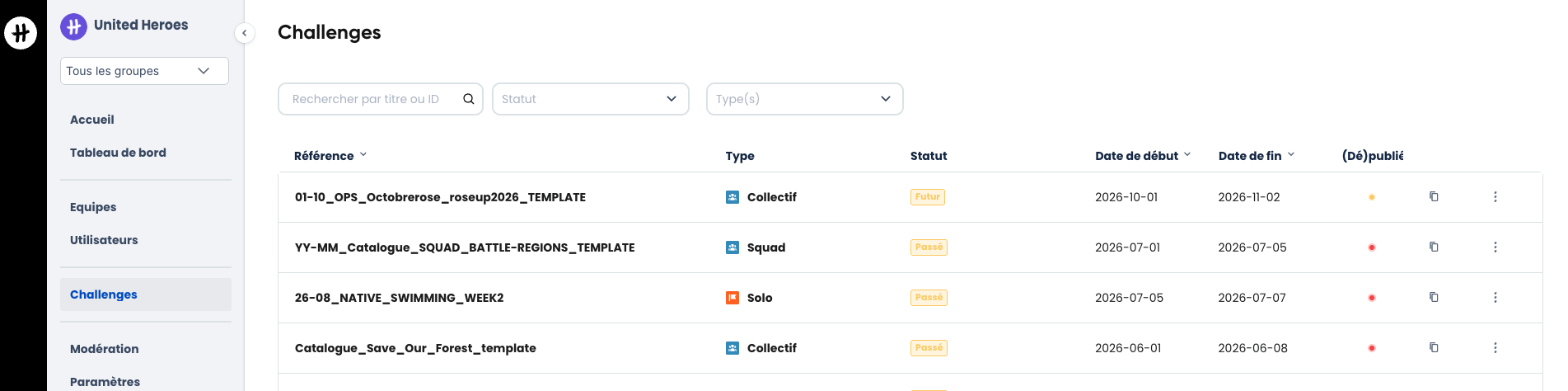Toggle published status dot for Save_Our_Forest template
The width and height of the screenshot is (1568, 391).
coord(1372,348)
